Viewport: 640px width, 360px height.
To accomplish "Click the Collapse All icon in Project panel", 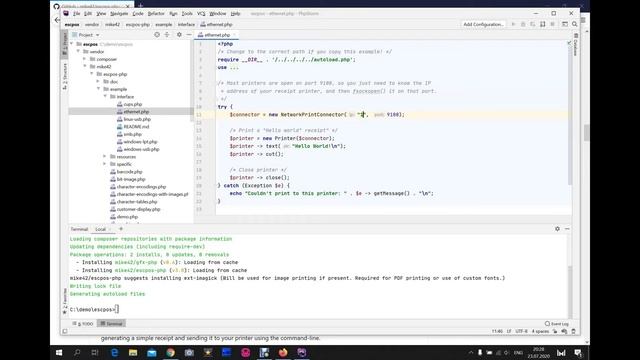I will point(167,35).
